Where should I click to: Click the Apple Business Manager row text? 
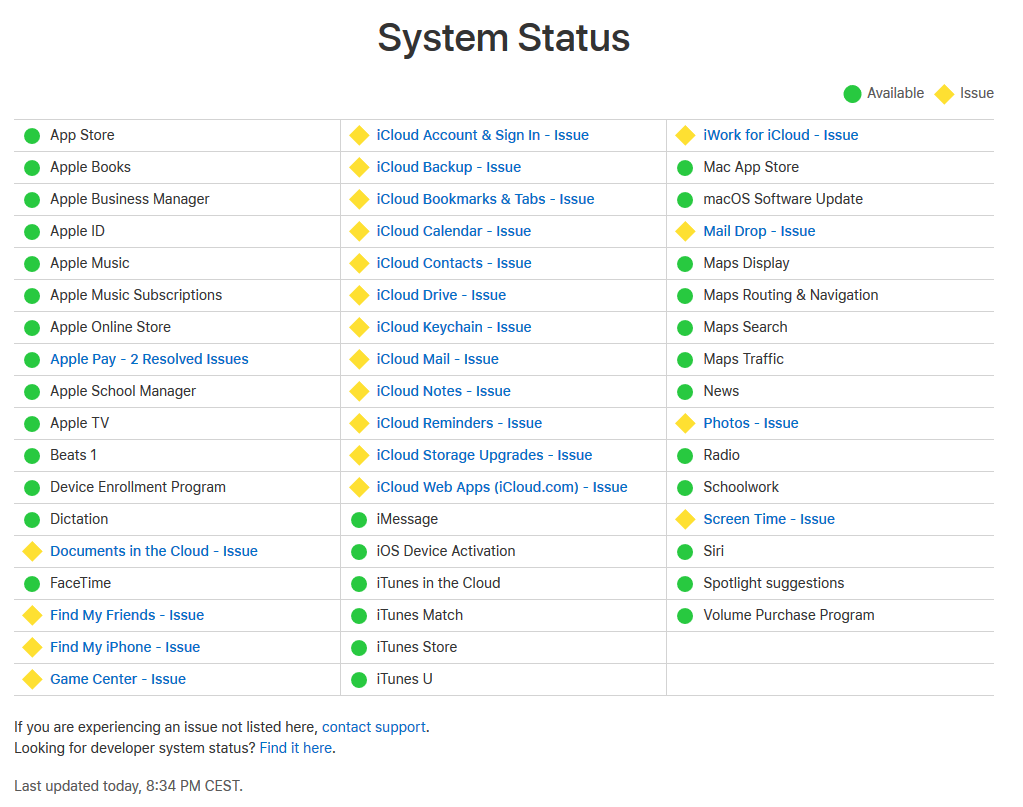click(130, 199)
